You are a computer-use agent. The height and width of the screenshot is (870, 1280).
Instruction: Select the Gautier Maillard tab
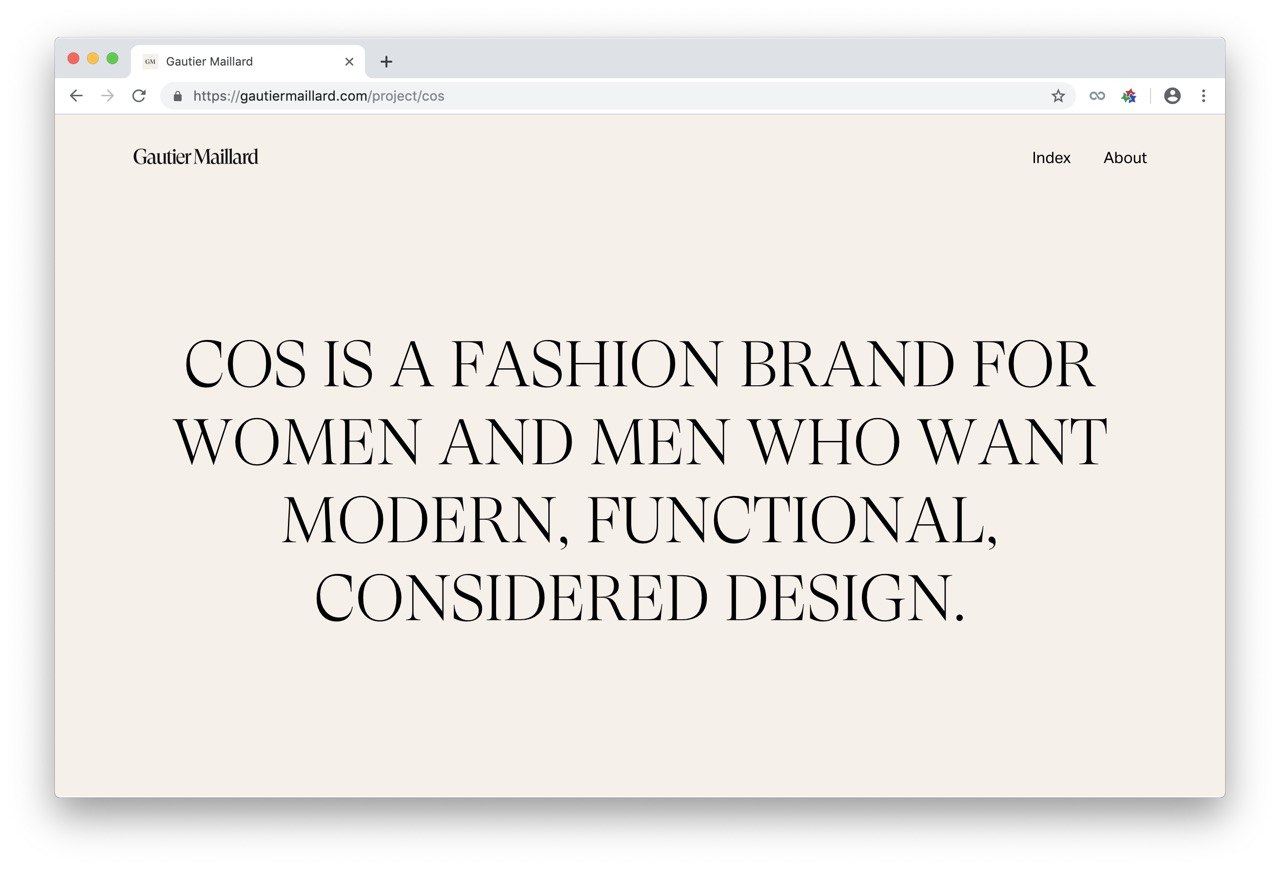click(248, 62)
